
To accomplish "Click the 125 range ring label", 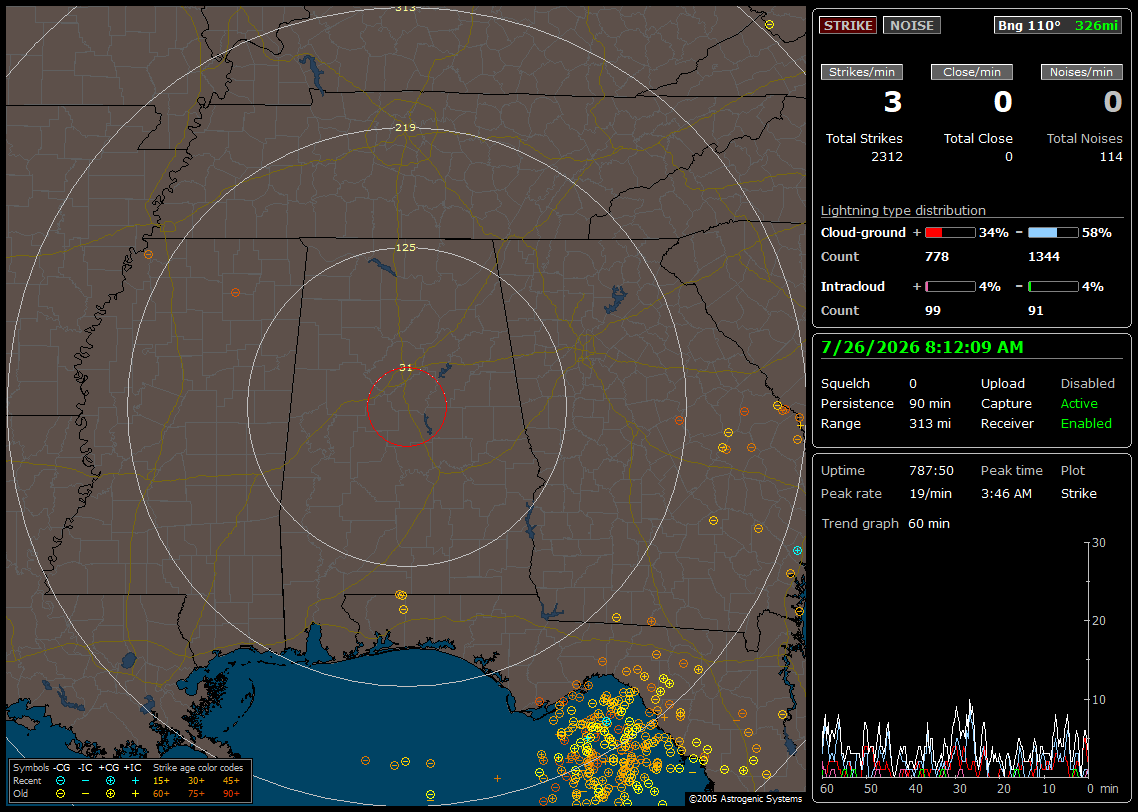I will [406, 247].
